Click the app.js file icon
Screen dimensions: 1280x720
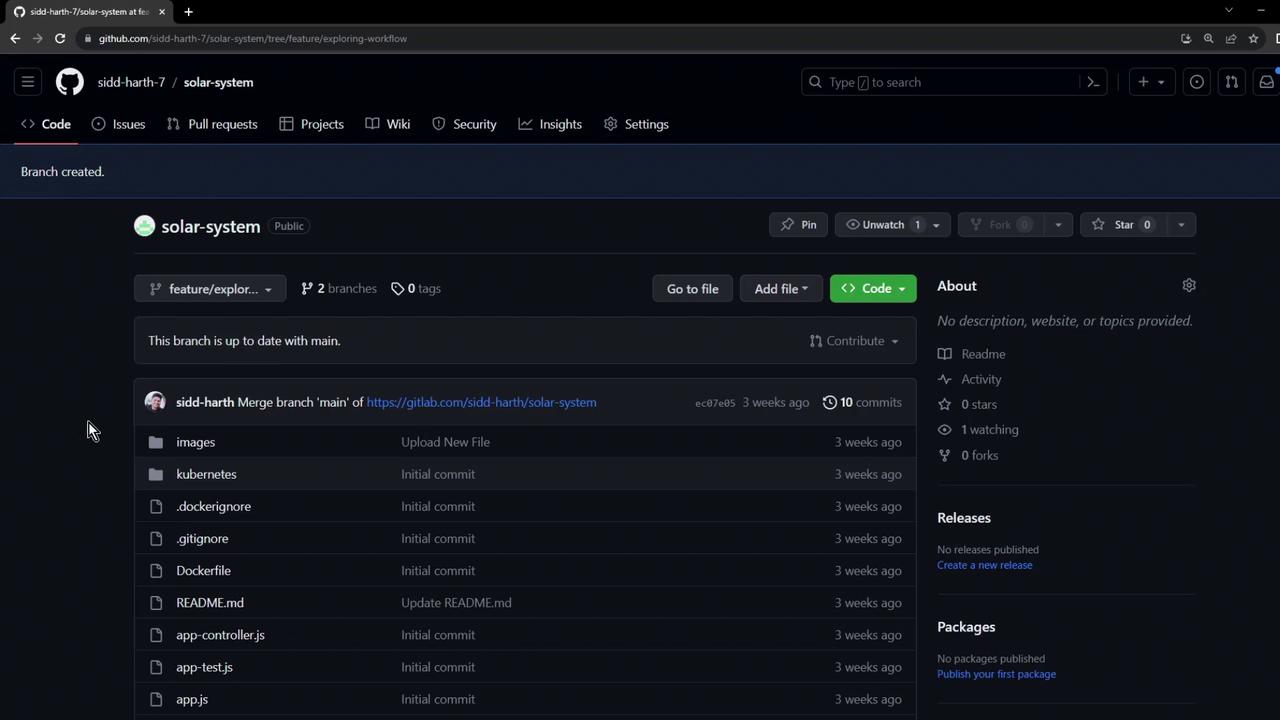coord(156,699)
